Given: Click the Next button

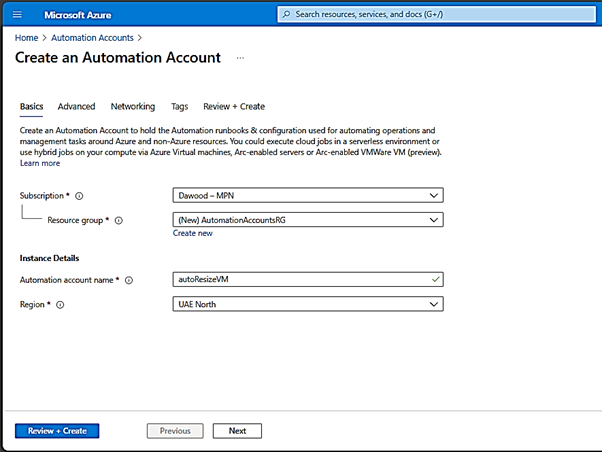Looking at the screenshot, I should coord(237,431).
